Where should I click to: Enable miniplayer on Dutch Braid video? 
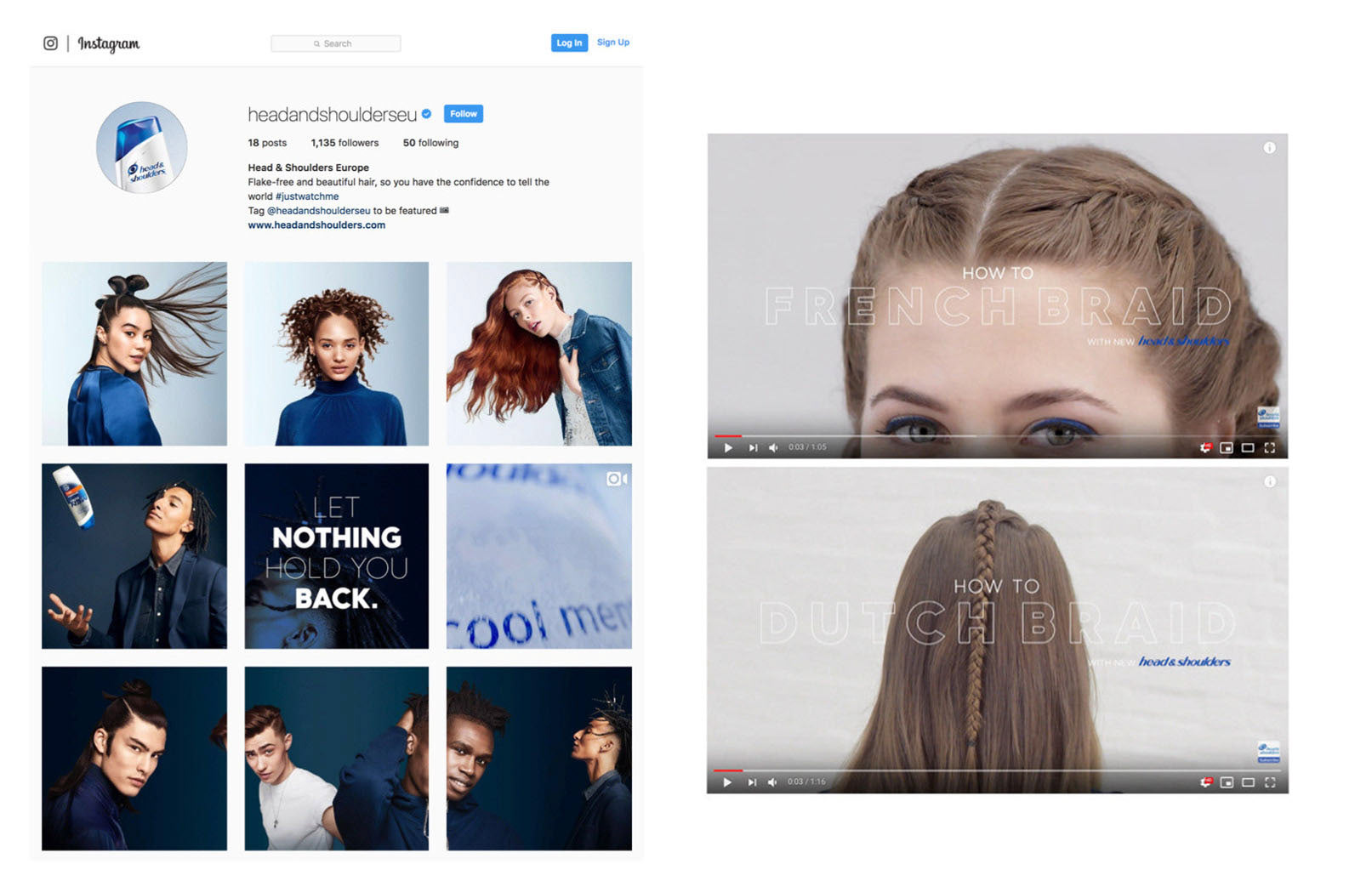pyautogui.click(x=1227, y=782)
